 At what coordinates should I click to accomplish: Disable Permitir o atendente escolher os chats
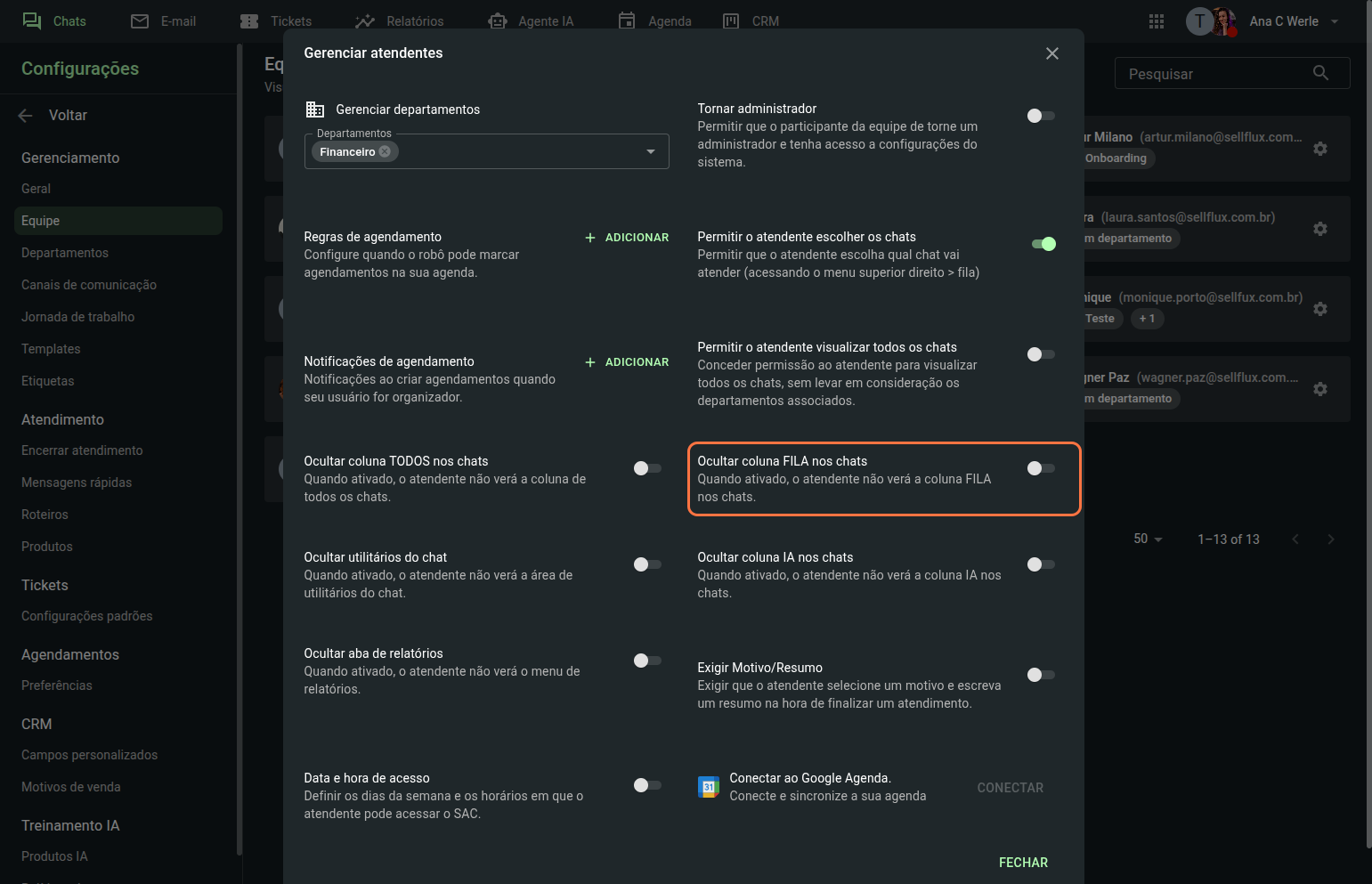pos(1043,244)
